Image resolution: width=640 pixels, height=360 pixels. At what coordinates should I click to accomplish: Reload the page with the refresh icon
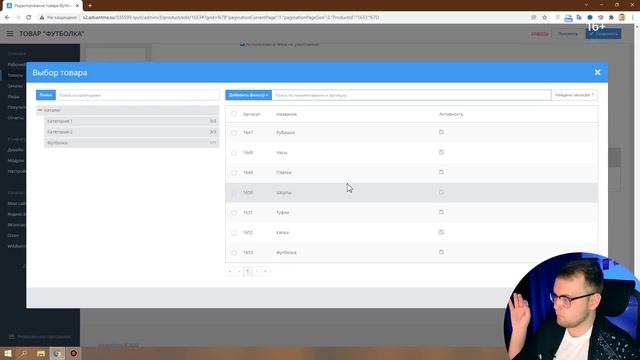coord(29,18)
